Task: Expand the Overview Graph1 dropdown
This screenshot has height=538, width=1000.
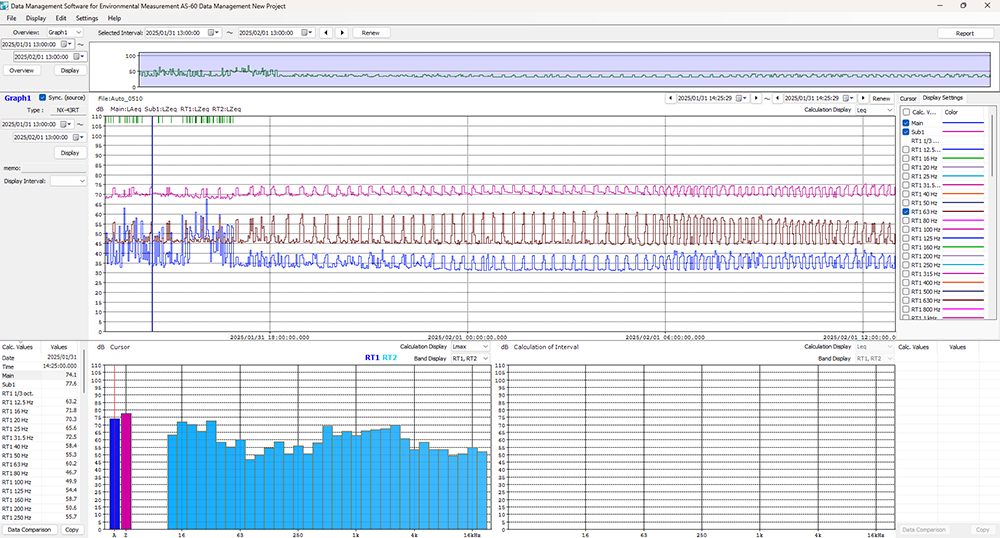Action: coord(65,33)
